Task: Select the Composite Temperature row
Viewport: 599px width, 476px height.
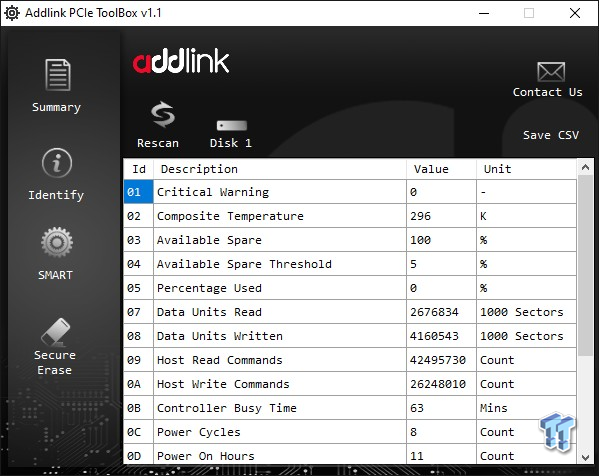Action: coord(350,216)
